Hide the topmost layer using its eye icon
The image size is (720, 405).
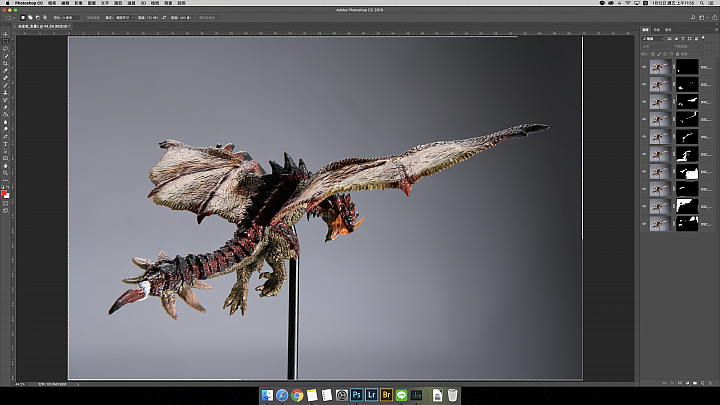[x=644, y=67]
